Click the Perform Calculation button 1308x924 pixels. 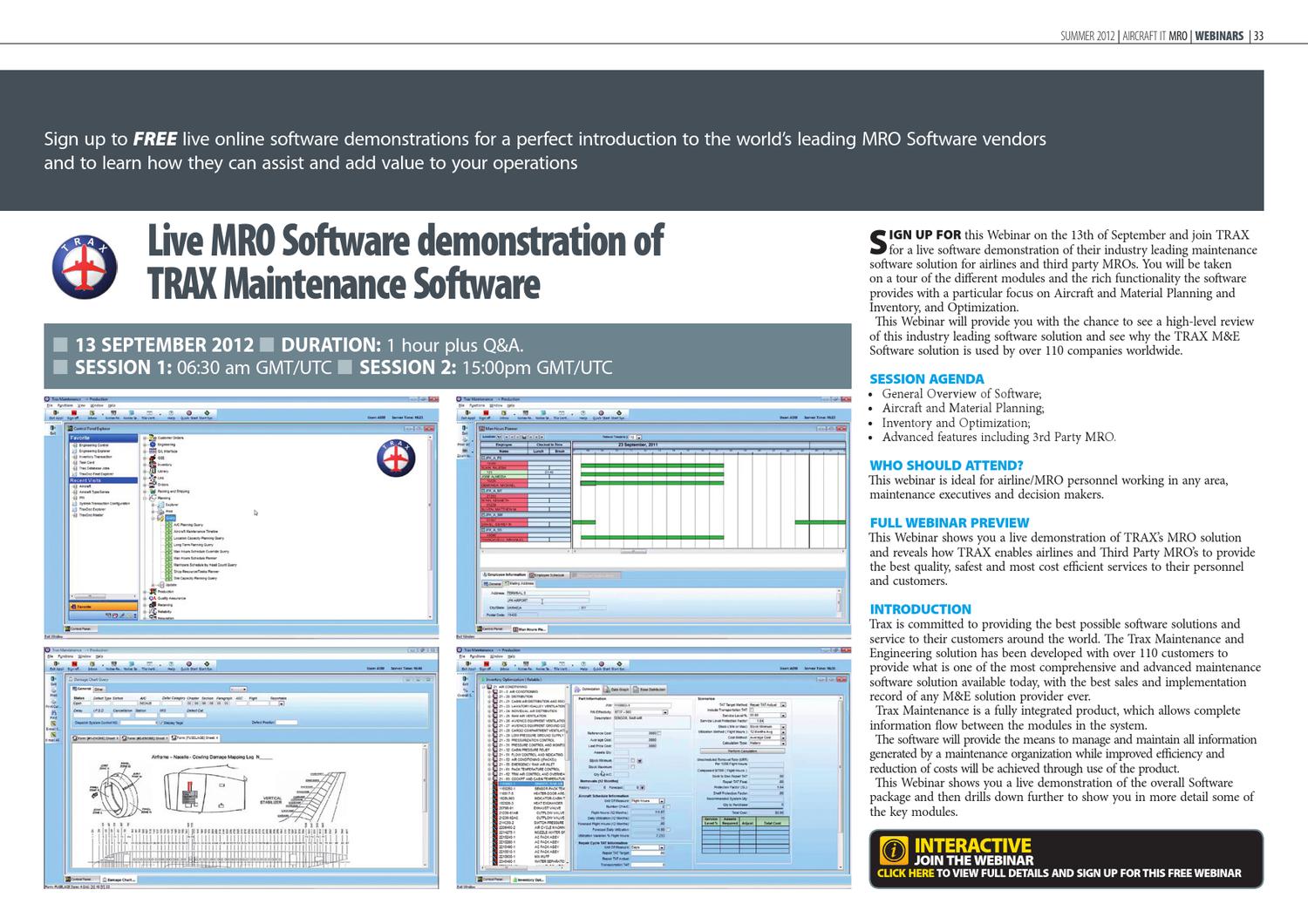click(x=741, y=751)
